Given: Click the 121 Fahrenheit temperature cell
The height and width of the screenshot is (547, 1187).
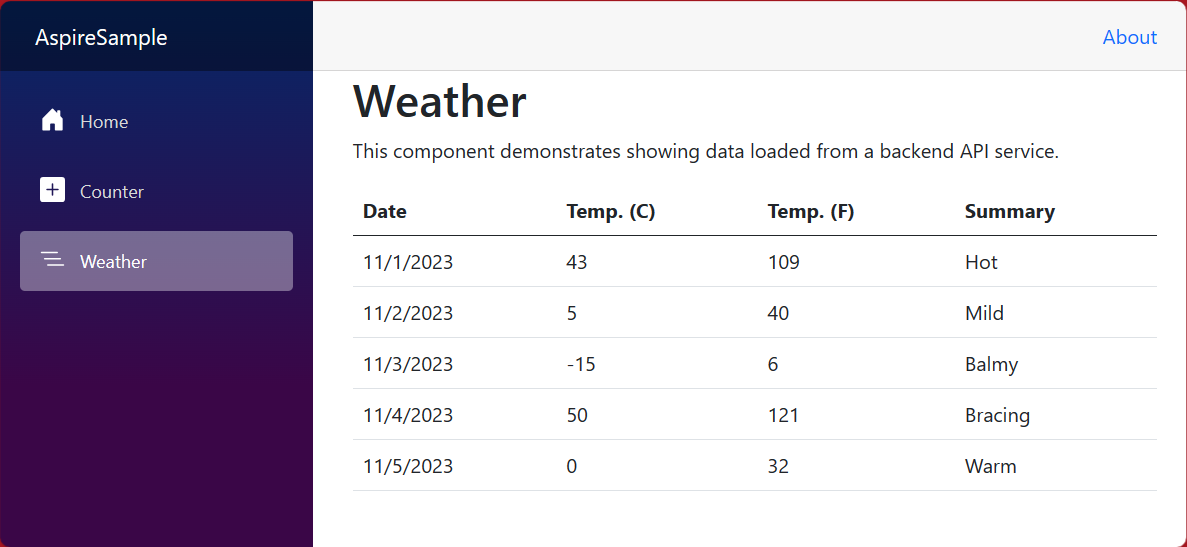Looking at the screenshot, I should tap(783, 415).
